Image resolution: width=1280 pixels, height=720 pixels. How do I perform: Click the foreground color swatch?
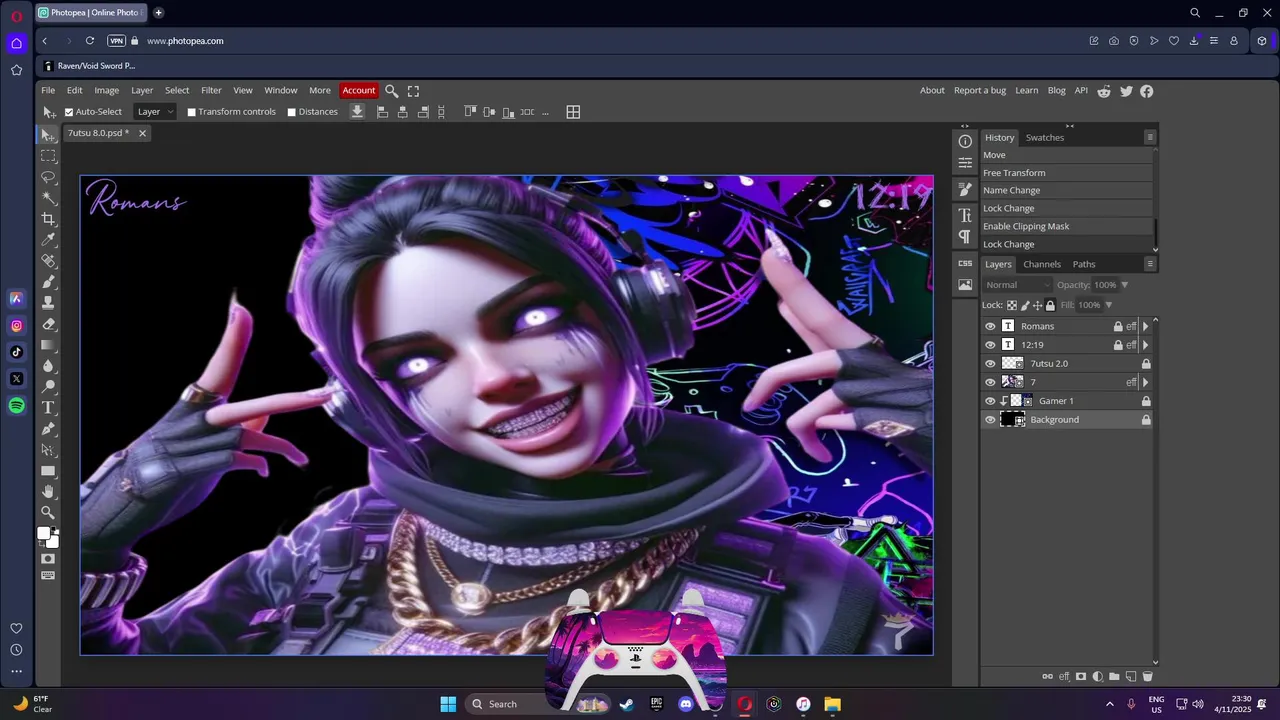[x=44, y=534]
